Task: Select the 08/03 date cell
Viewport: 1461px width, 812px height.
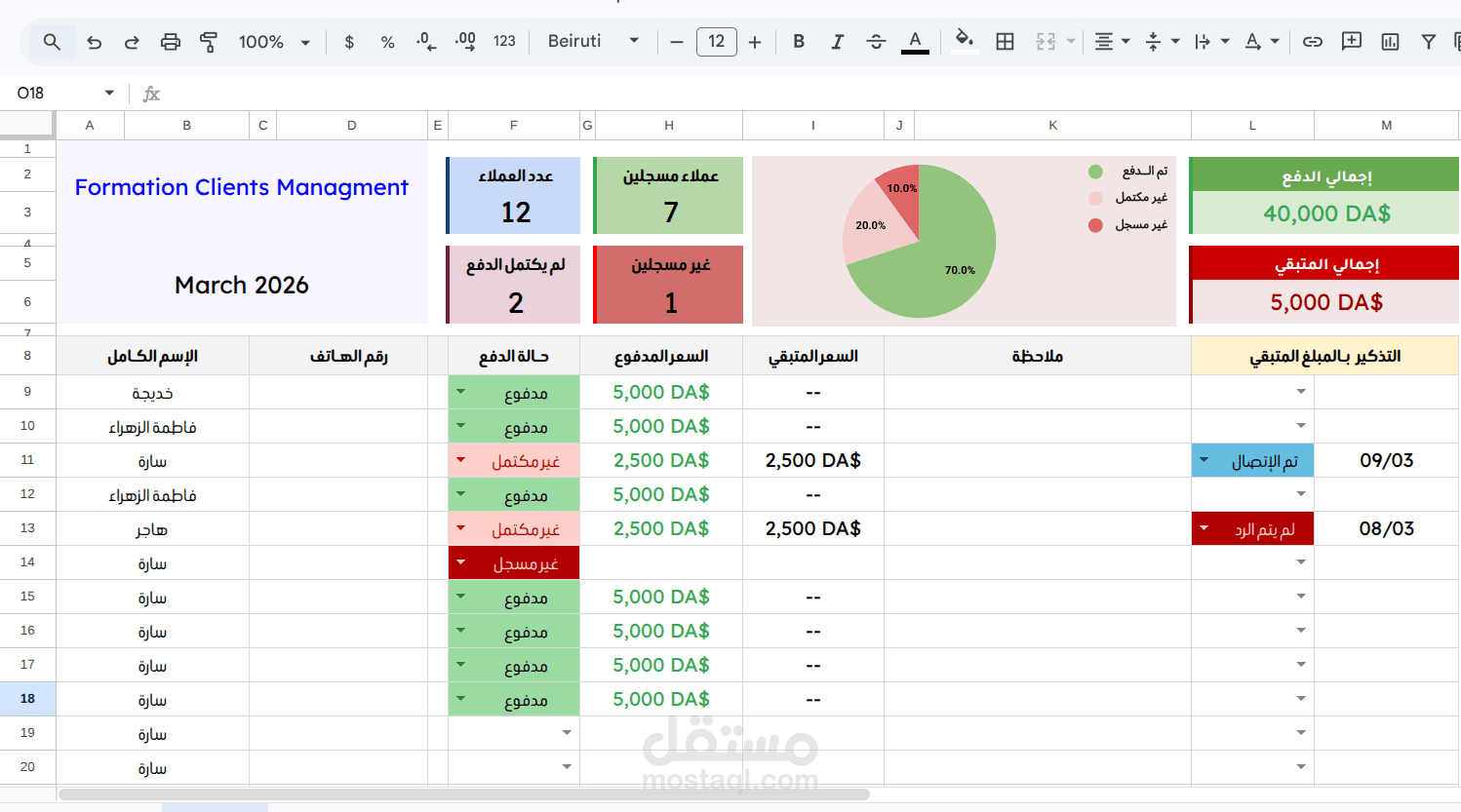Action: [x=1386, y=528]
